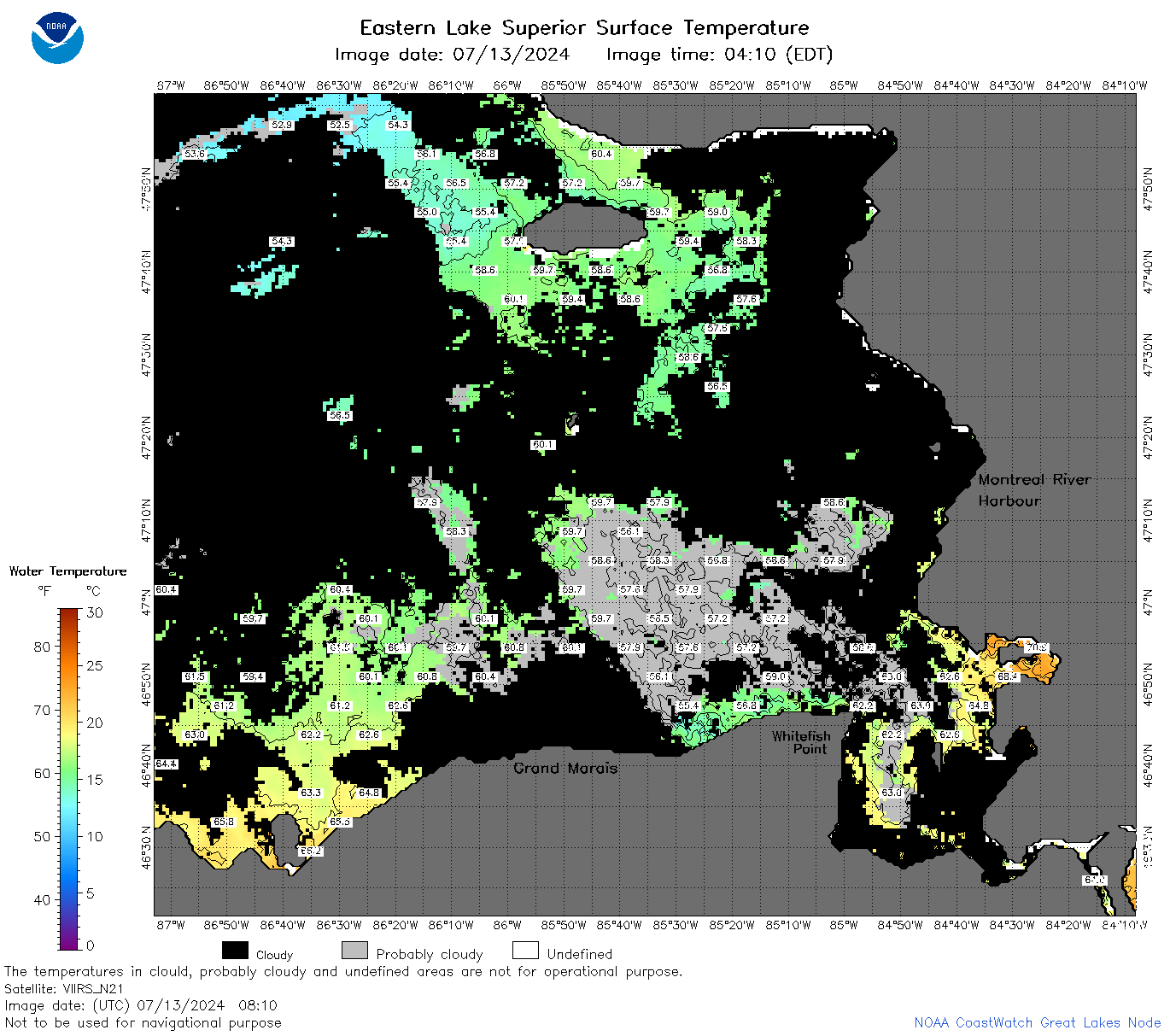Click the Water Temperature legend heading

click(67, 571)
